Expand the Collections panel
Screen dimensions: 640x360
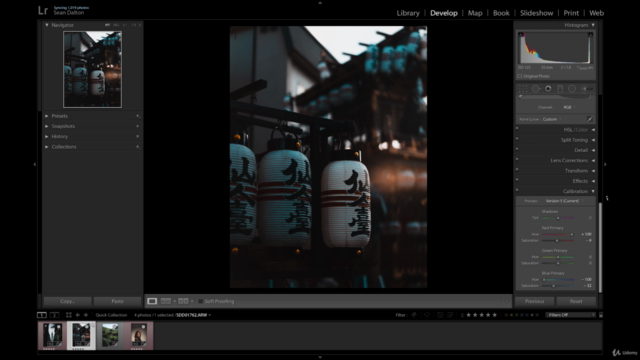point(47,147)
